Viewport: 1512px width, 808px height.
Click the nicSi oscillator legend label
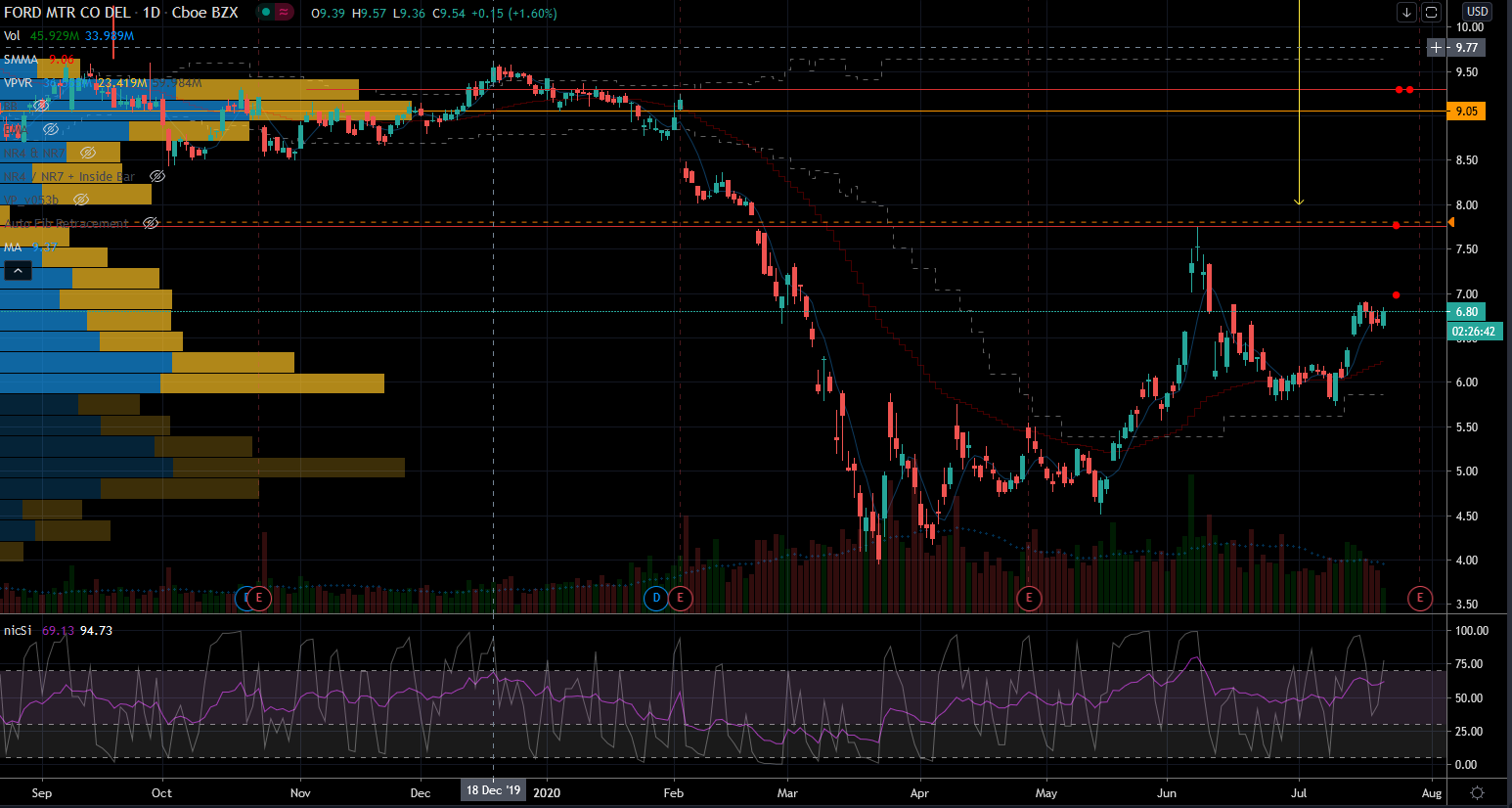[17, 631]
